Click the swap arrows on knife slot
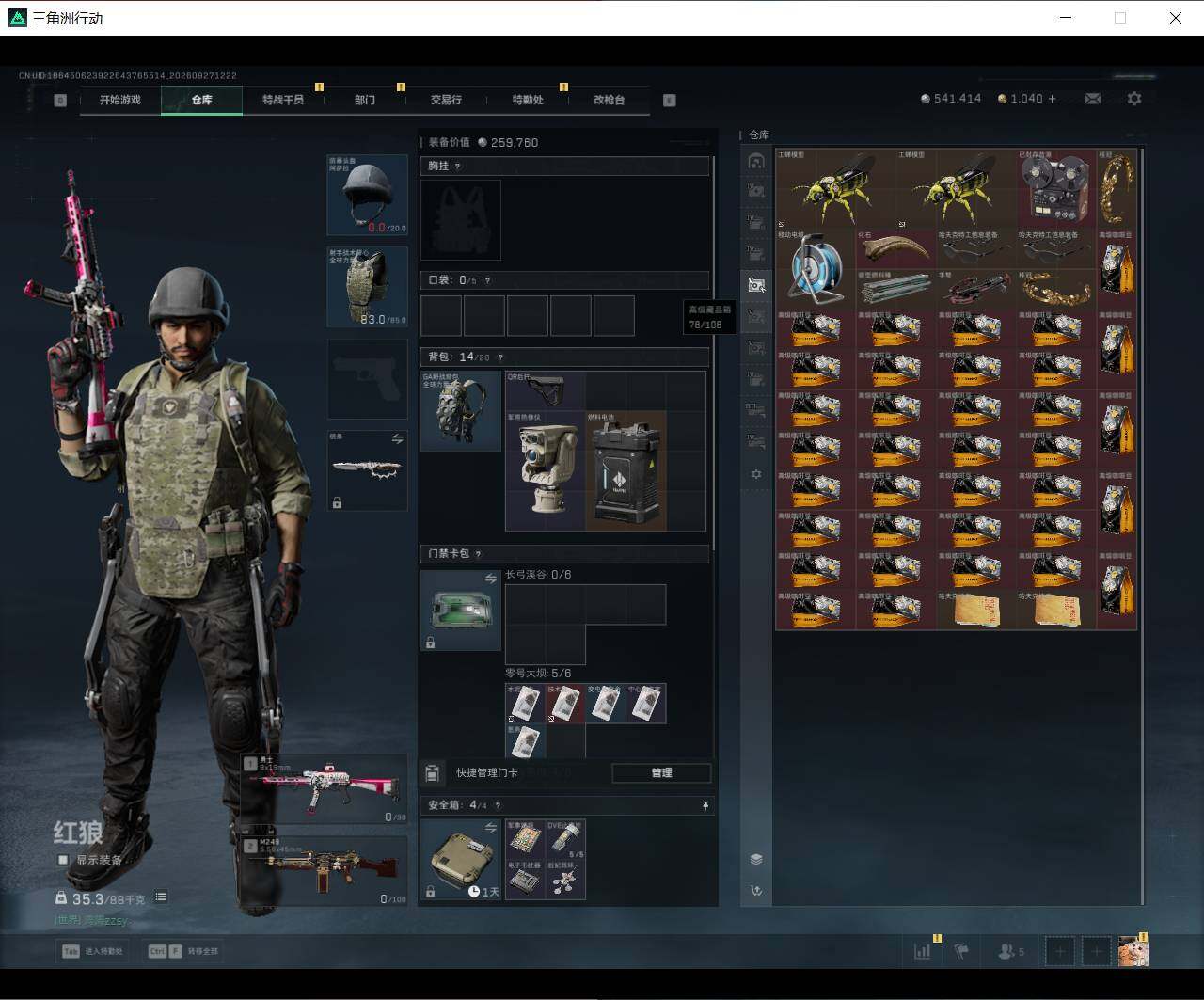The image size is (1204, 1000). [x=397, y=439]
